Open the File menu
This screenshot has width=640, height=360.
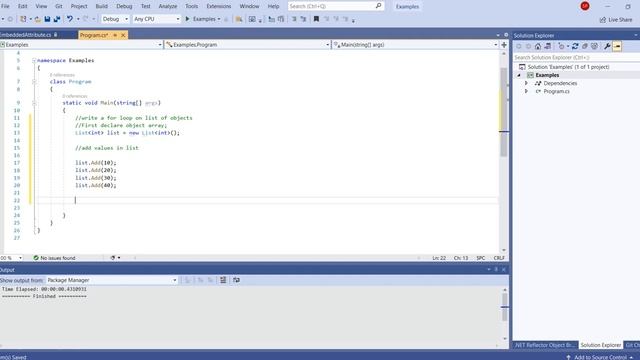coord(5,6)
